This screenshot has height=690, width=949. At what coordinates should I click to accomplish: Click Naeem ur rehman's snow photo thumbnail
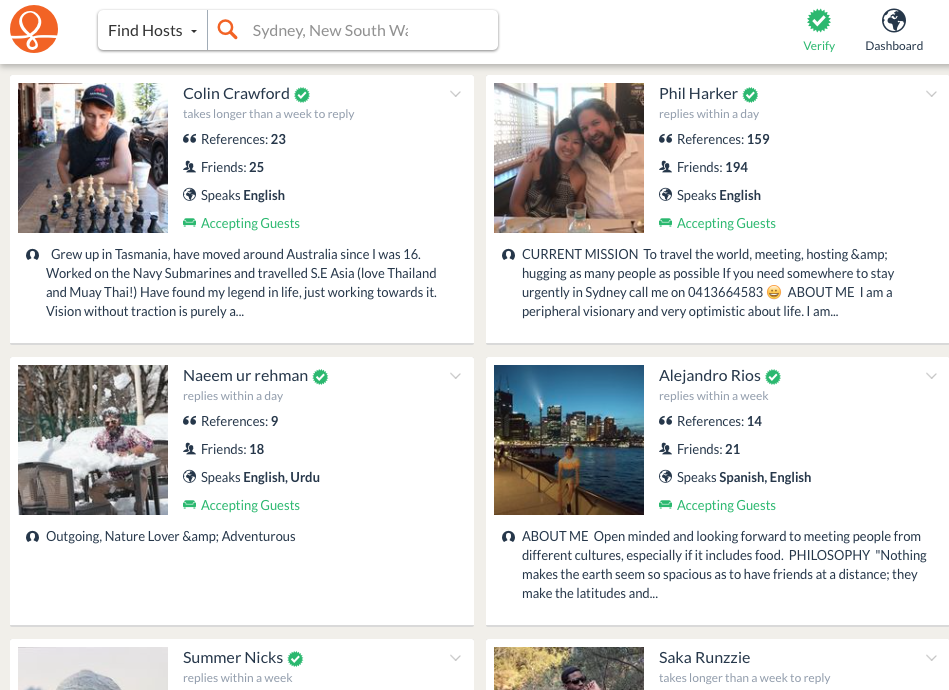93,440
